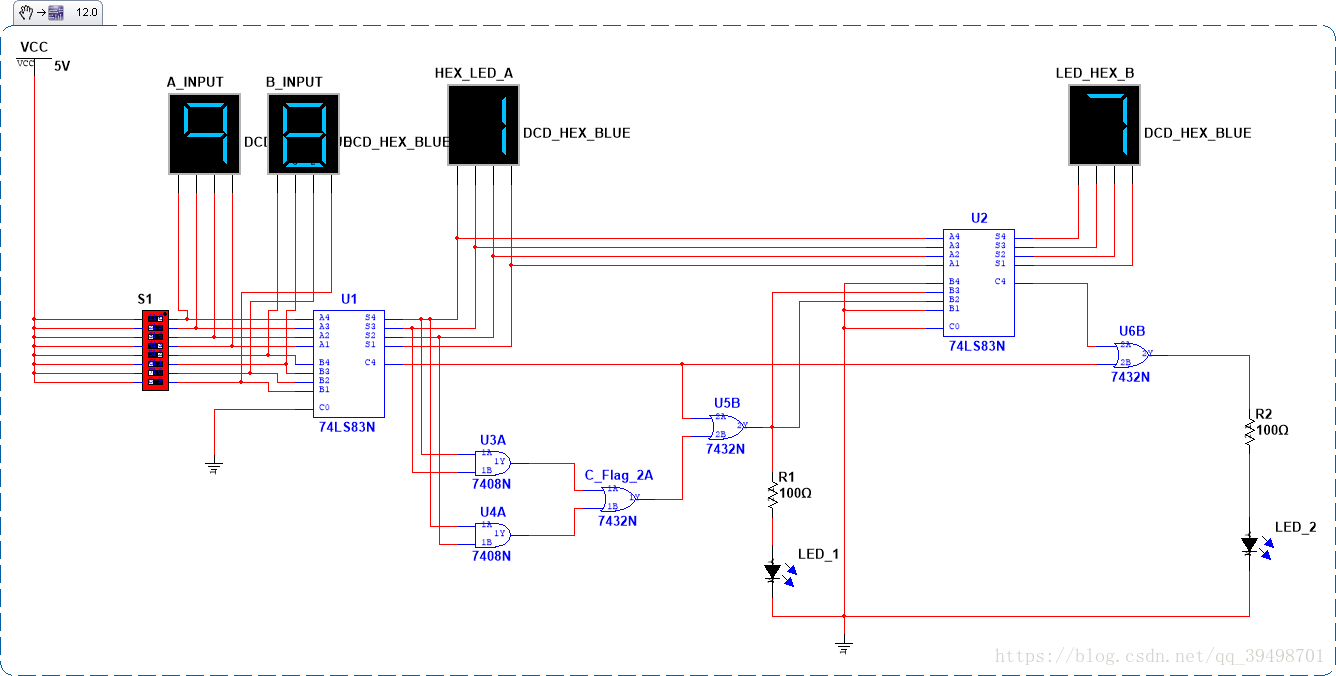Click the A_INPUT title label
Screen dimensions: 1336x676
(195, 82)
